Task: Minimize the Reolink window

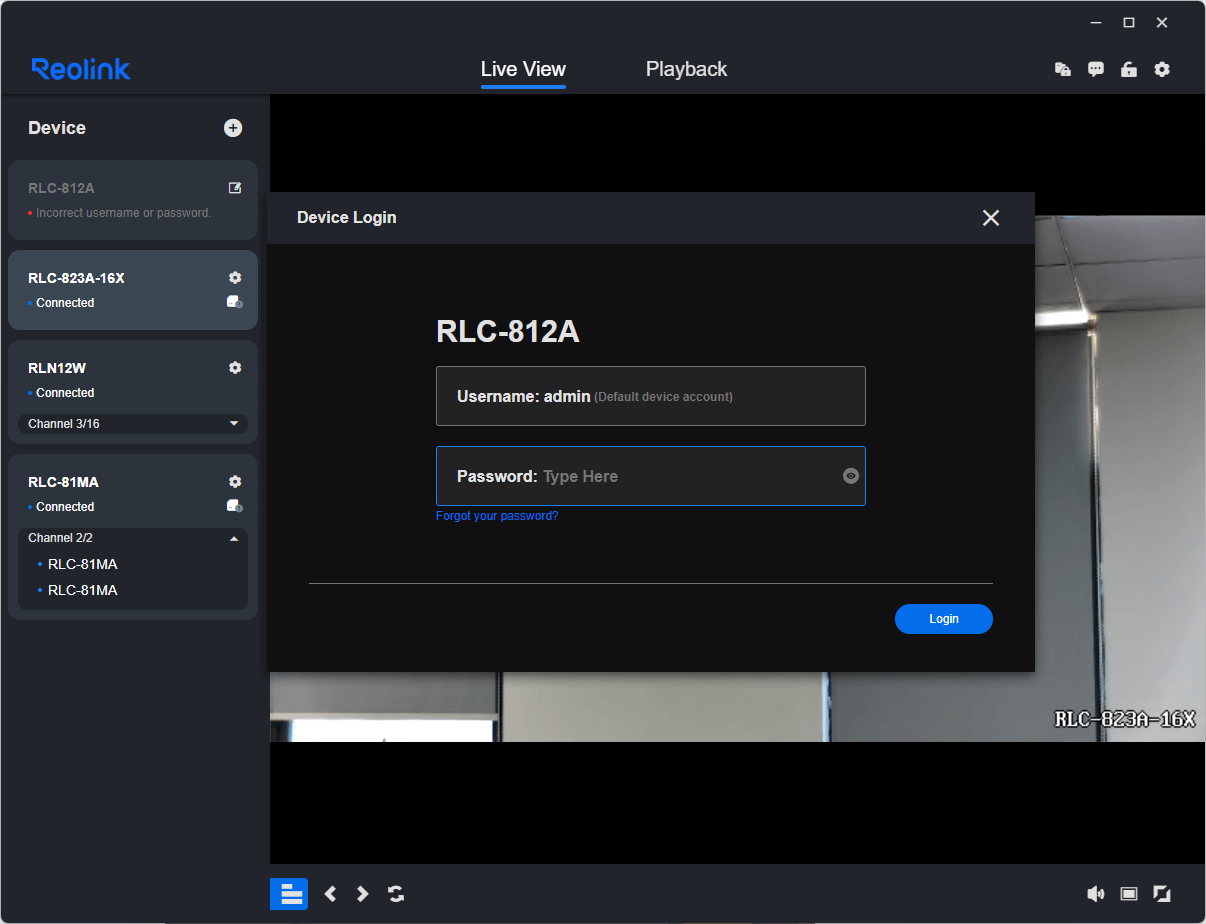Action: click(1096, 22)
